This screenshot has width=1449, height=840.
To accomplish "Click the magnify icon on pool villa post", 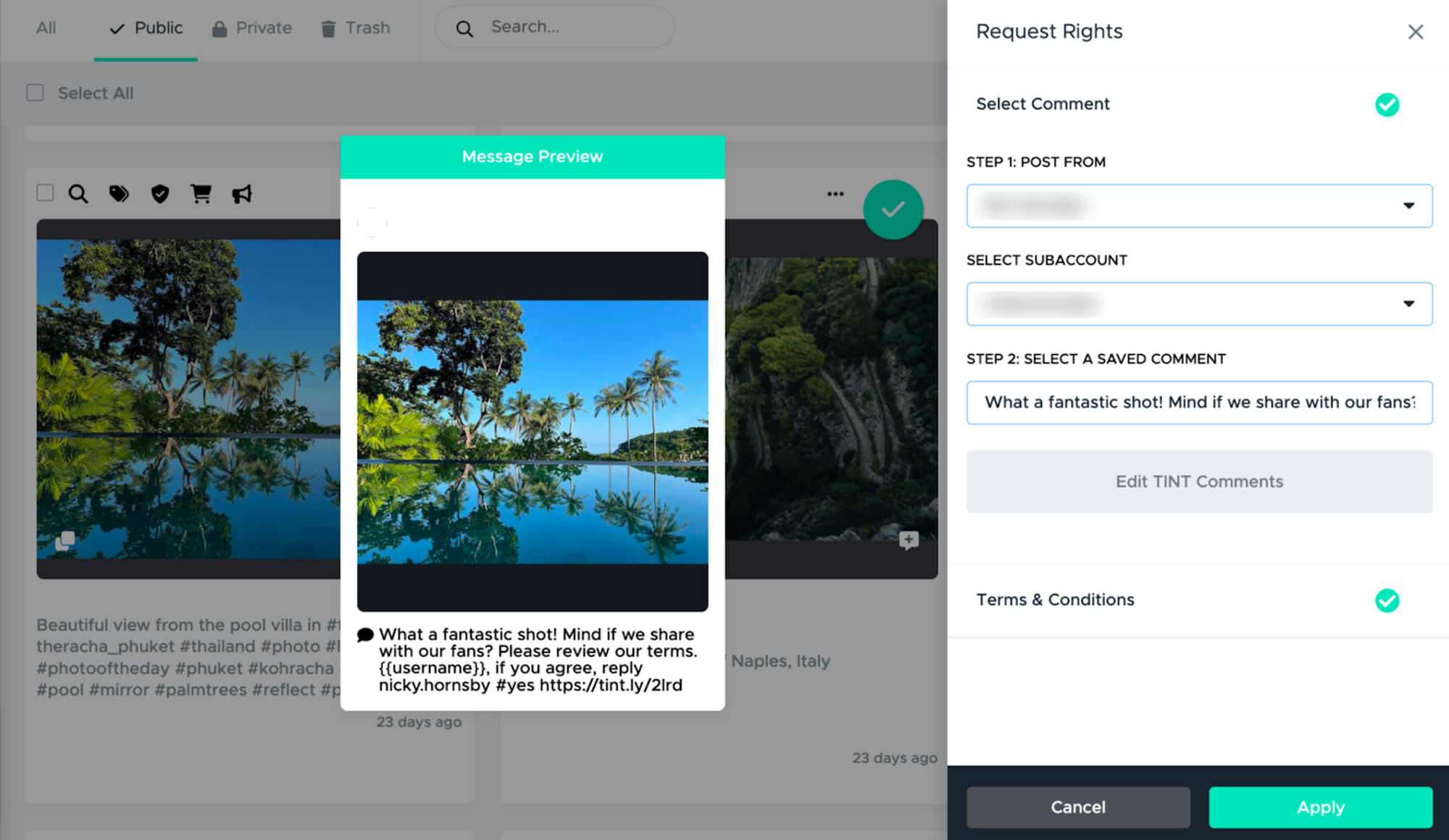I will [78, 193].
